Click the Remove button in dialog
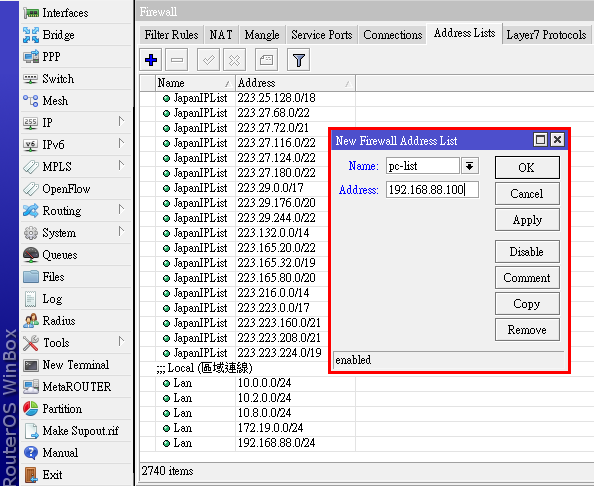The height and width of the screenshot is (486, 594). 527,330
